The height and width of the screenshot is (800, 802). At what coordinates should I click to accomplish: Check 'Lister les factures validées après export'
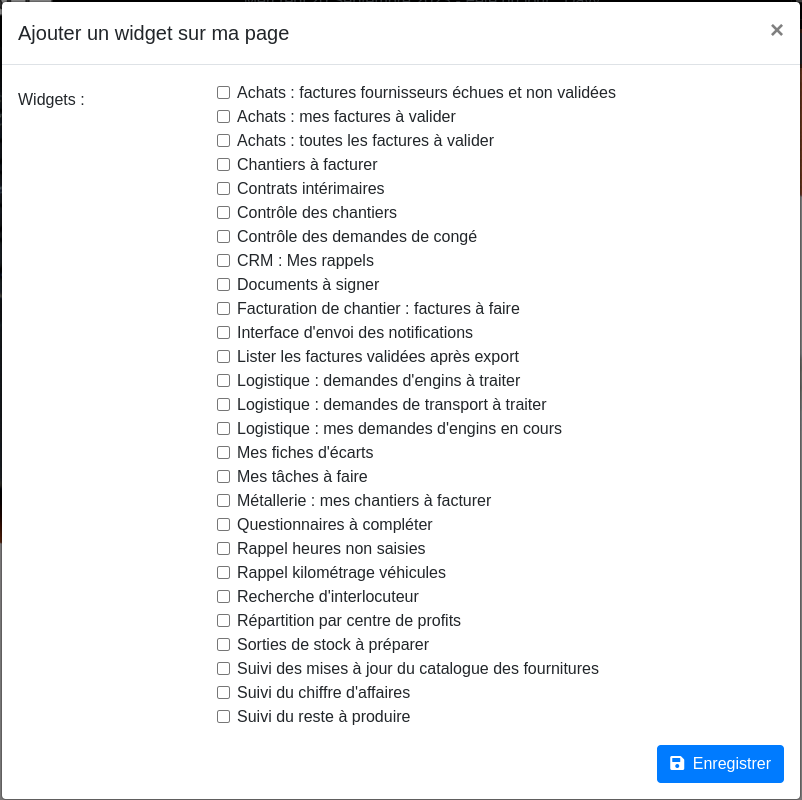224,357
